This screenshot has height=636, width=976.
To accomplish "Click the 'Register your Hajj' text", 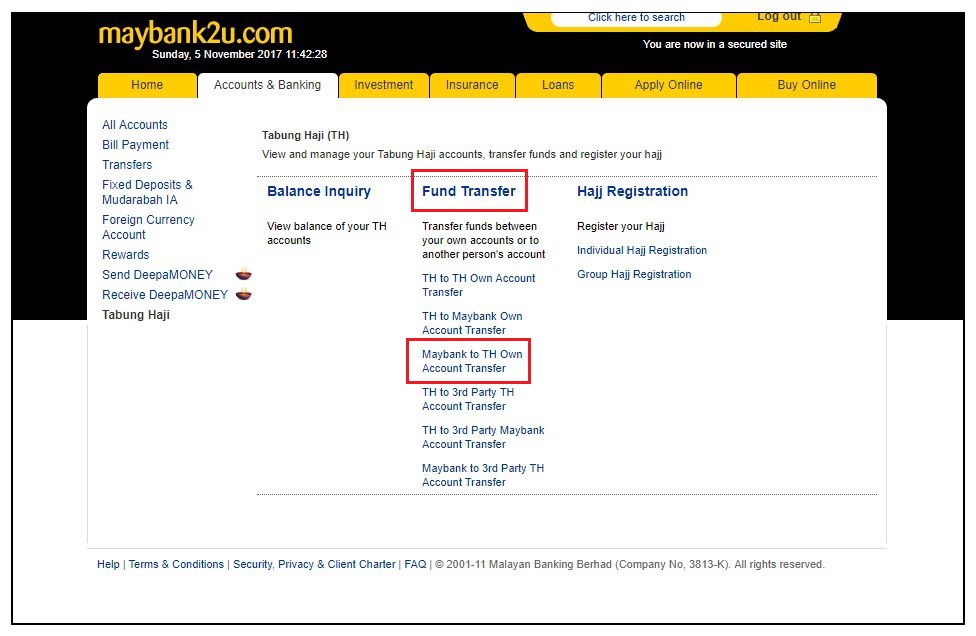I will (x=621, y=226).
